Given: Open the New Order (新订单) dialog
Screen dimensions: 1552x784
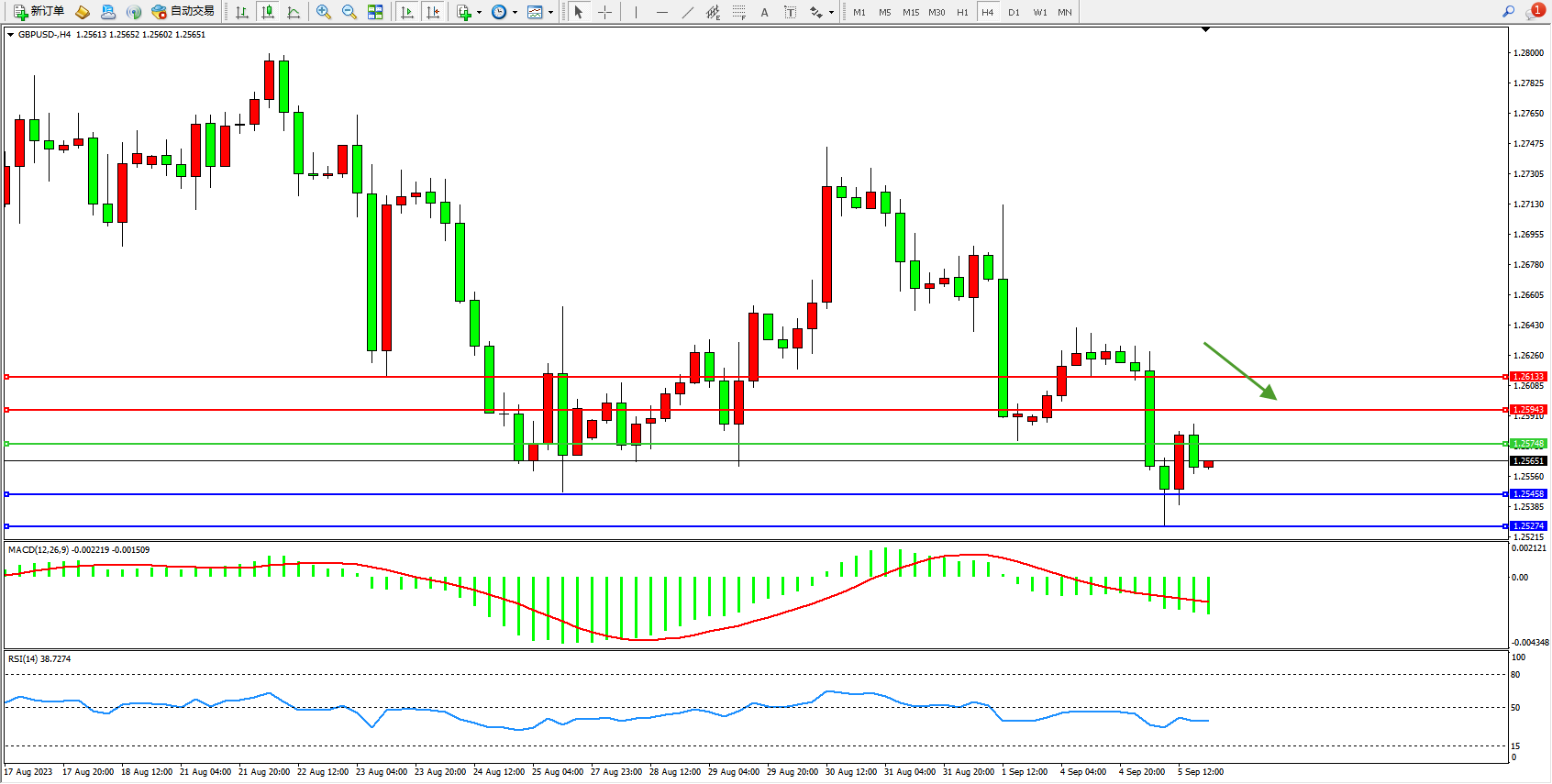Looking at the screenshot, I should 39,12.
